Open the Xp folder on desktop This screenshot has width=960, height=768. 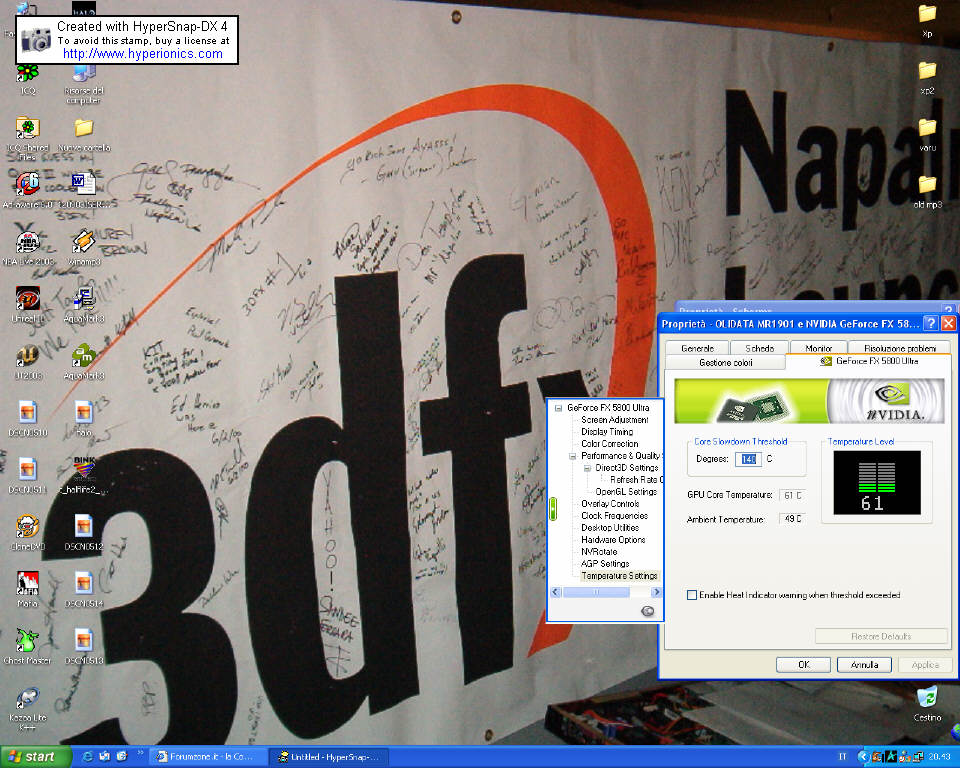(927, 21)
